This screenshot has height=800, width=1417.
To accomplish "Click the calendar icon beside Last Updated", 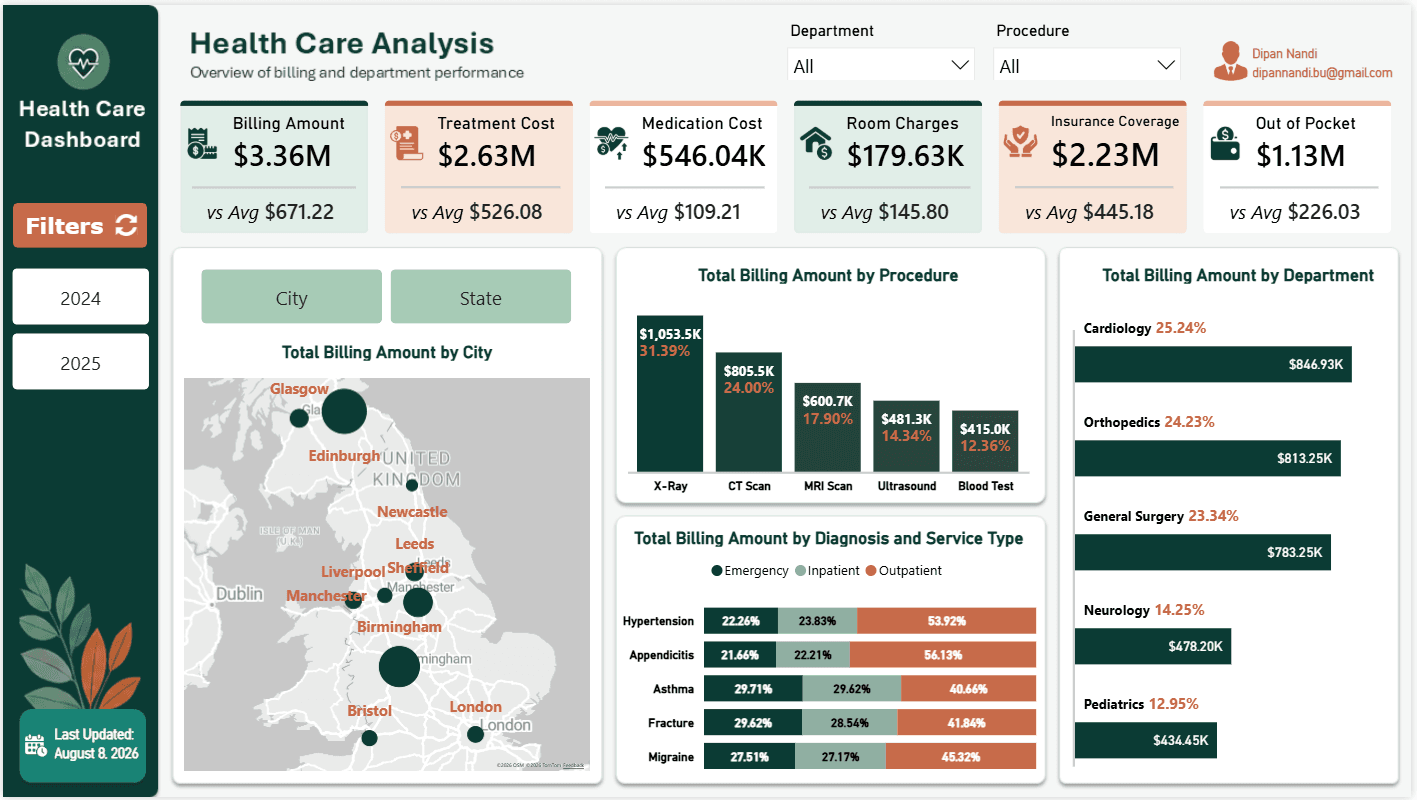I will [36, 745].
